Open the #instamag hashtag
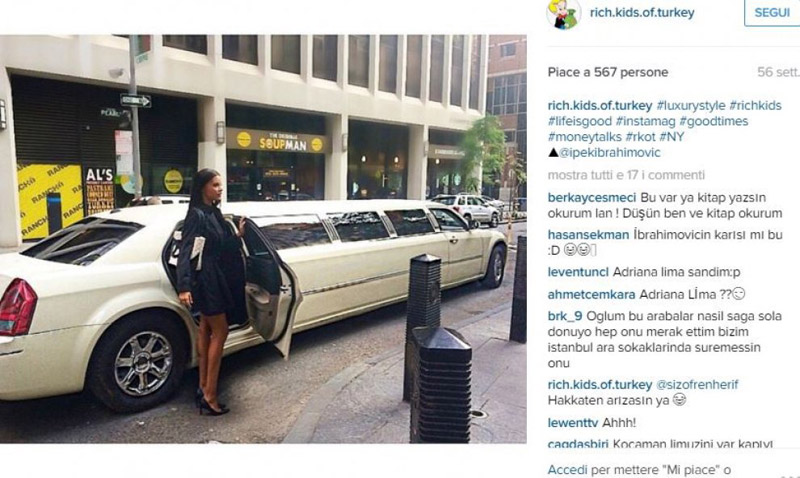The height and width of the screenshot is (478, 800). [x=645, y=121]
